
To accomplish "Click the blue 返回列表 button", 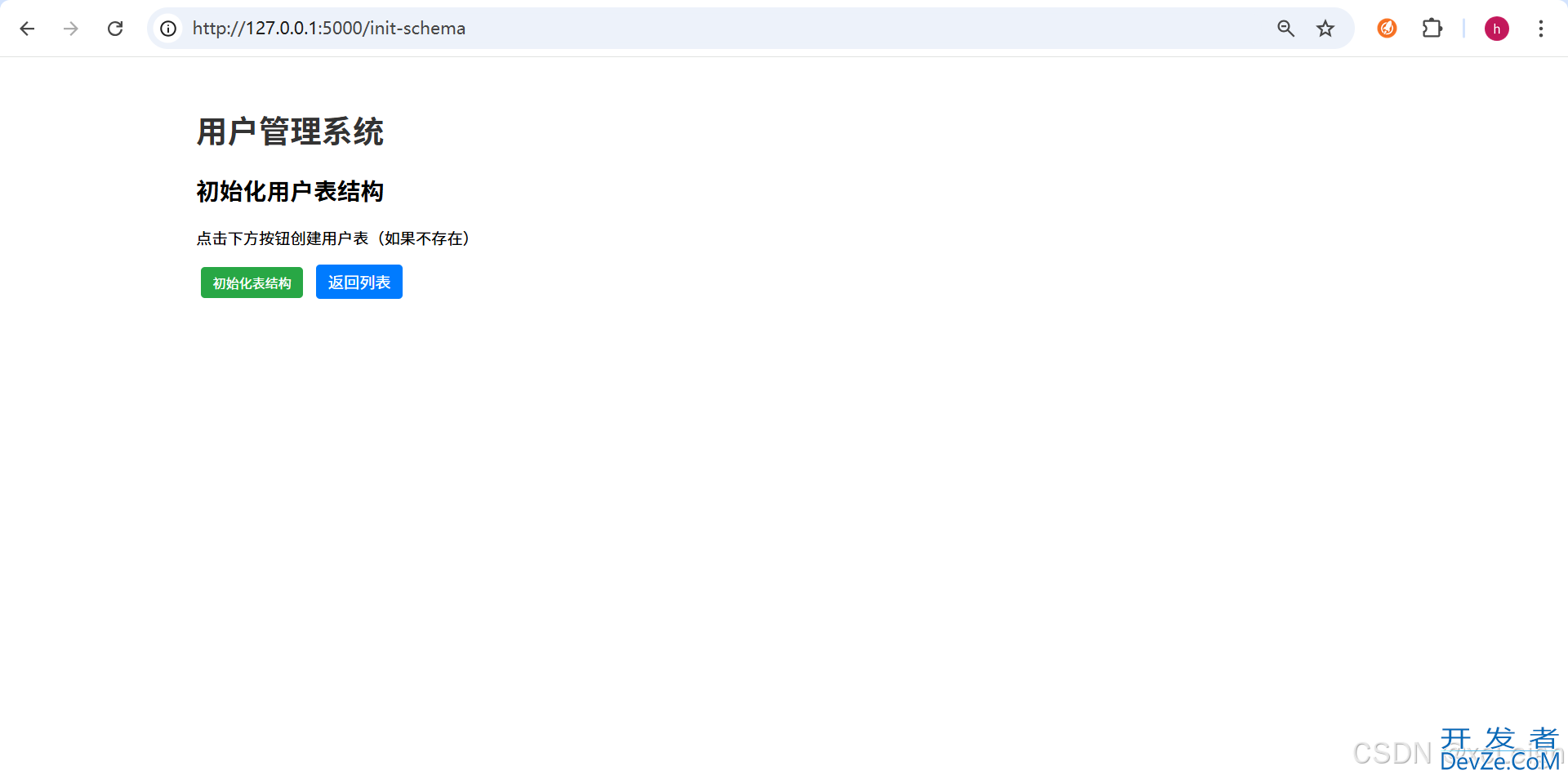I will coord(359,282).
